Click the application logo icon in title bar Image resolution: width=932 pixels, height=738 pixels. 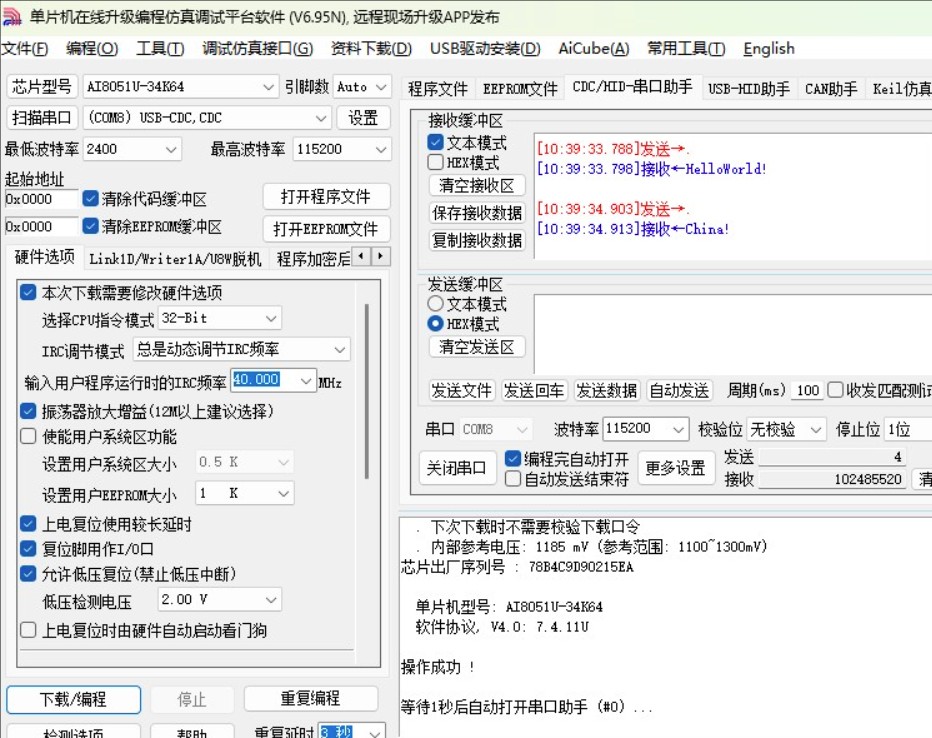point(12,17)
